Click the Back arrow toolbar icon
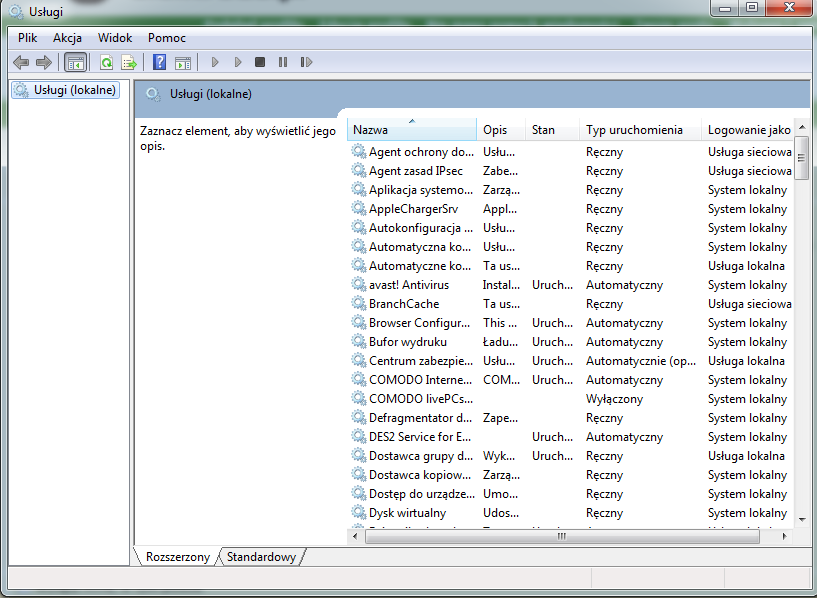817x598 pixels. tap(21, 63)
